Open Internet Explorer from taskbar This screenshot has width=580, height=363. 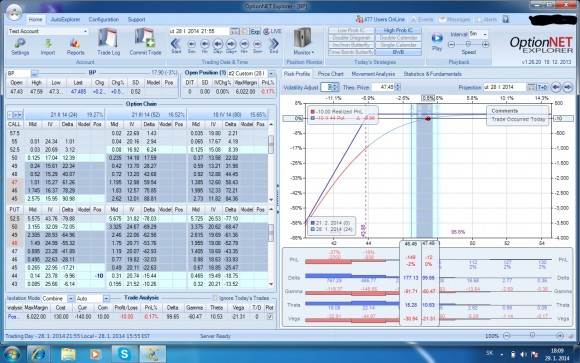pos(38,354)
